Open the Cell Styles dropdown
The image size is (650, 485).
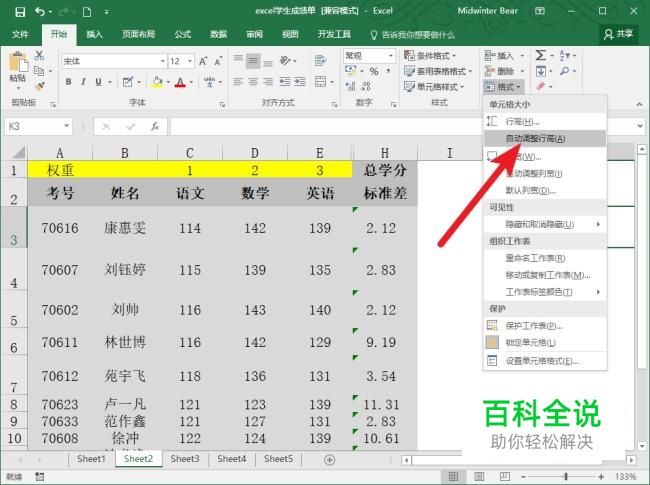click(x=434, y=87)
